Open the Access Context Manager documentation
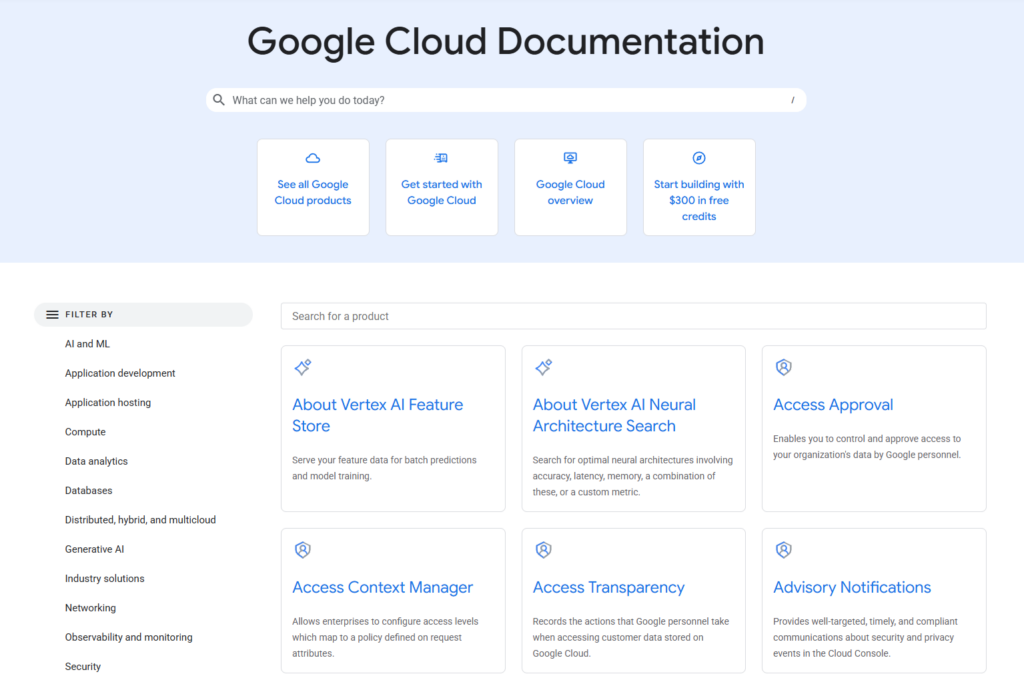1024x678 pixels. 383,587
